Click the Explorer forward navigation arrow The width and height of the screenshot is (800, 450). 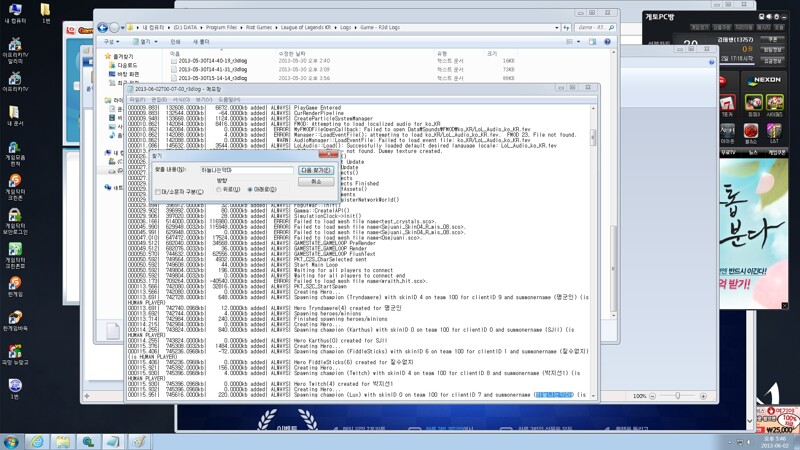(x=115, y=28)
